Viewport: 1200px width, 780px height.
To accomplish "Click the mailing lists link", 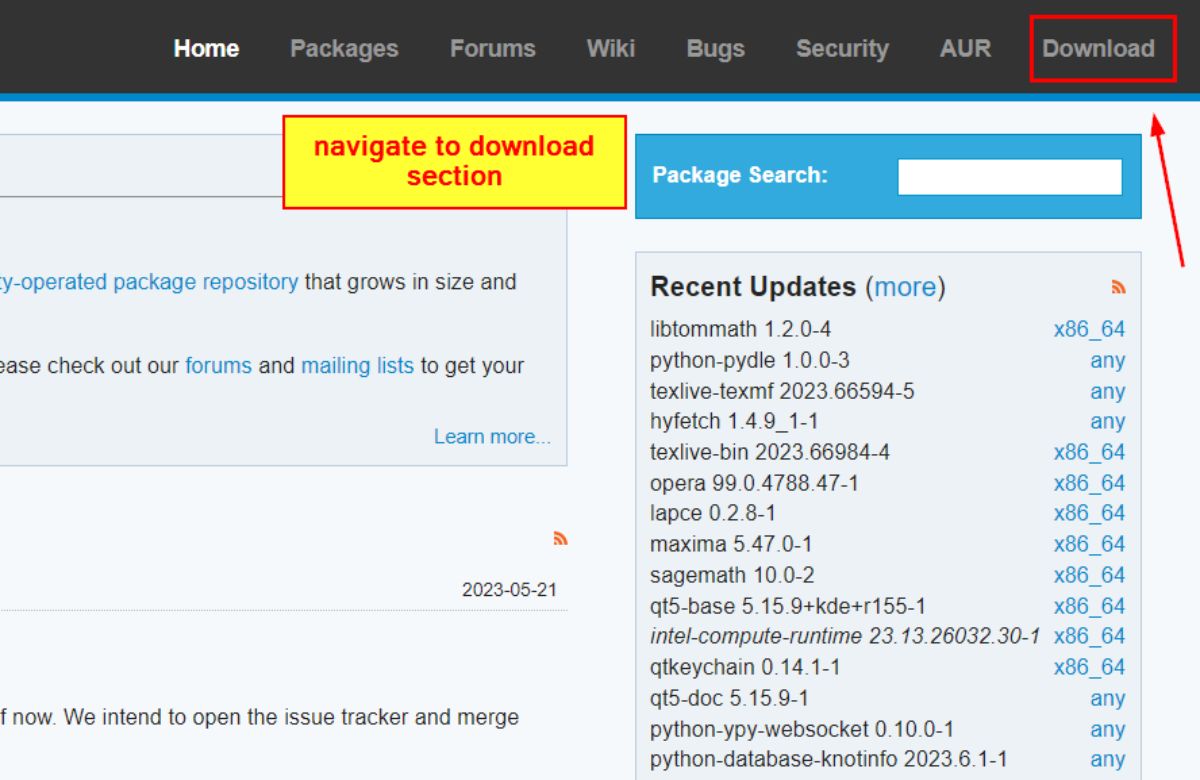I will 357,365.
